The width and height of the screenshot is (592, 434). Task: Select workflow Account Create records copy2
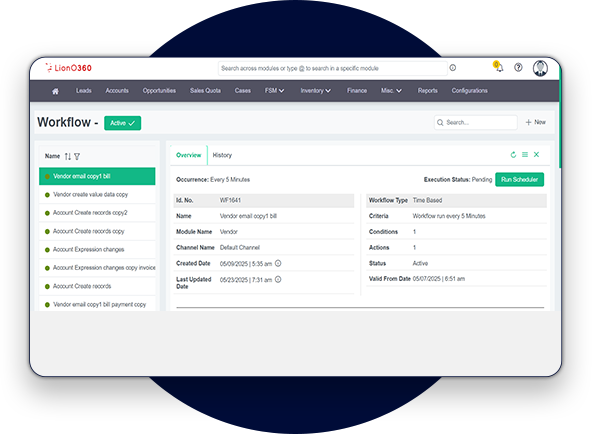coord(97,213)
